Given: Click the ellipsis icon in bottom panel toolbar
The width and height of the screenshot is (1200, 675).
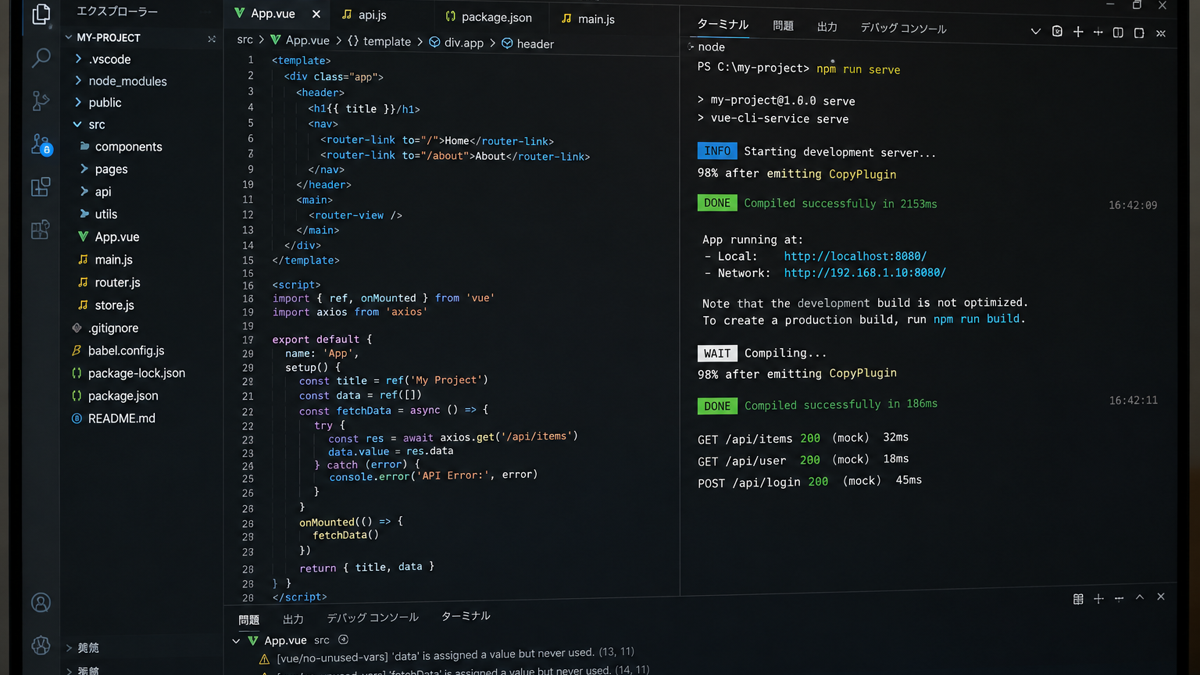Looking at the screenshot, I should point(1119,598).
